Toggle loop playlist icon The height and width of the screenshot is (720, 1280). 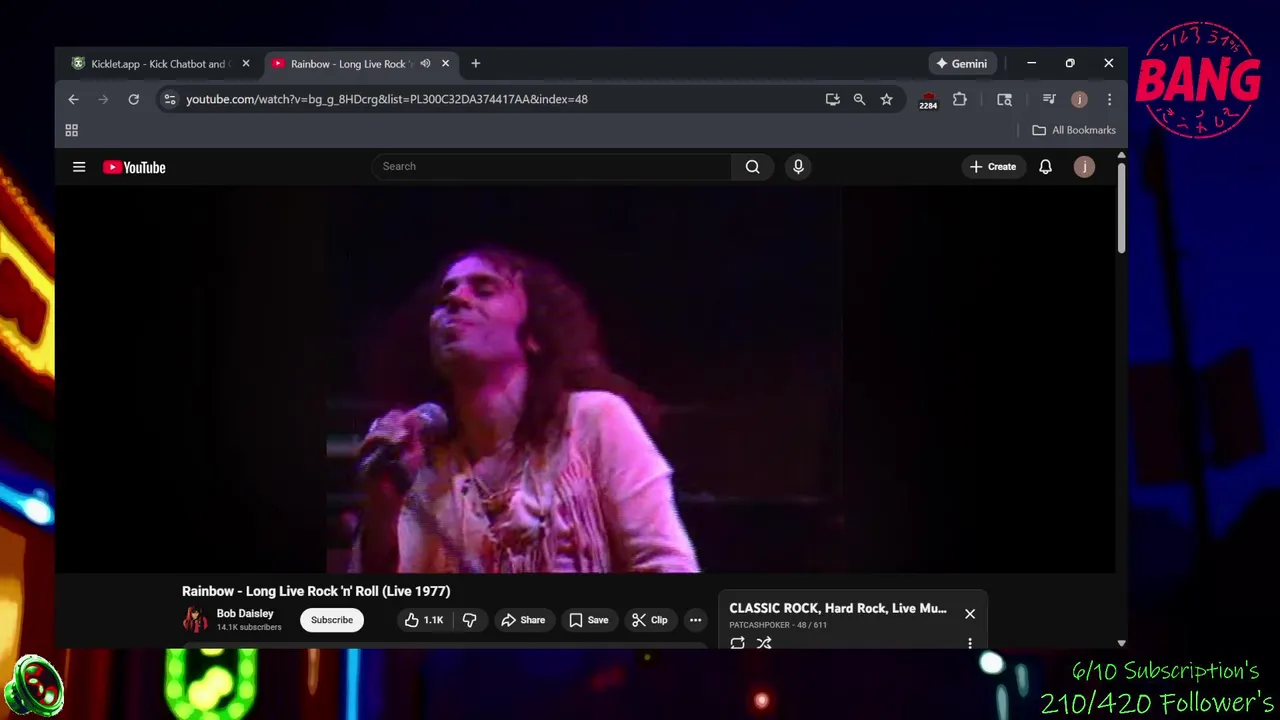tap(737, 643)
